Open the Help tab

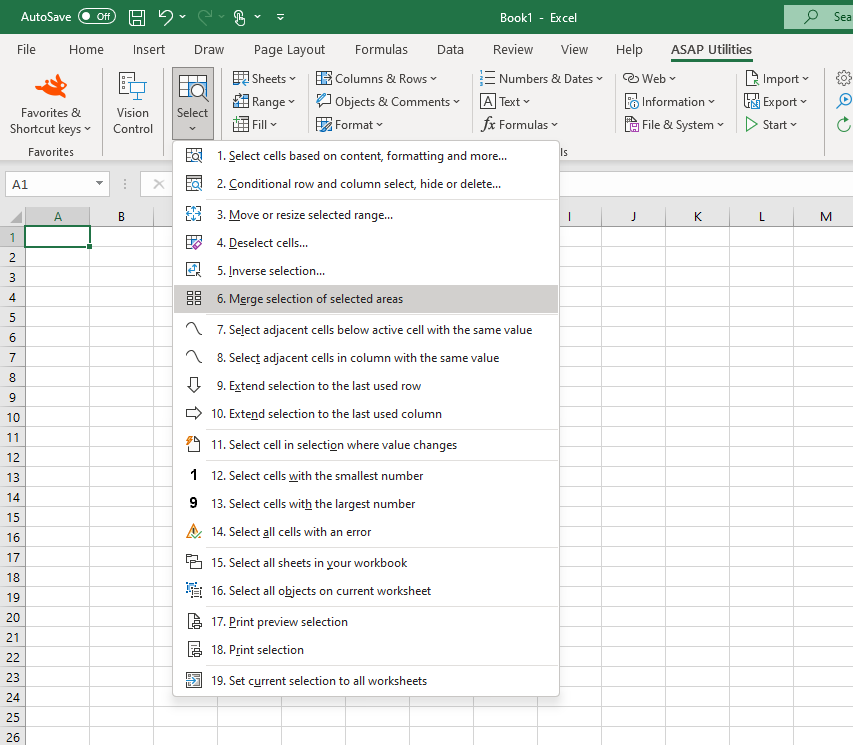click(629, 50)
